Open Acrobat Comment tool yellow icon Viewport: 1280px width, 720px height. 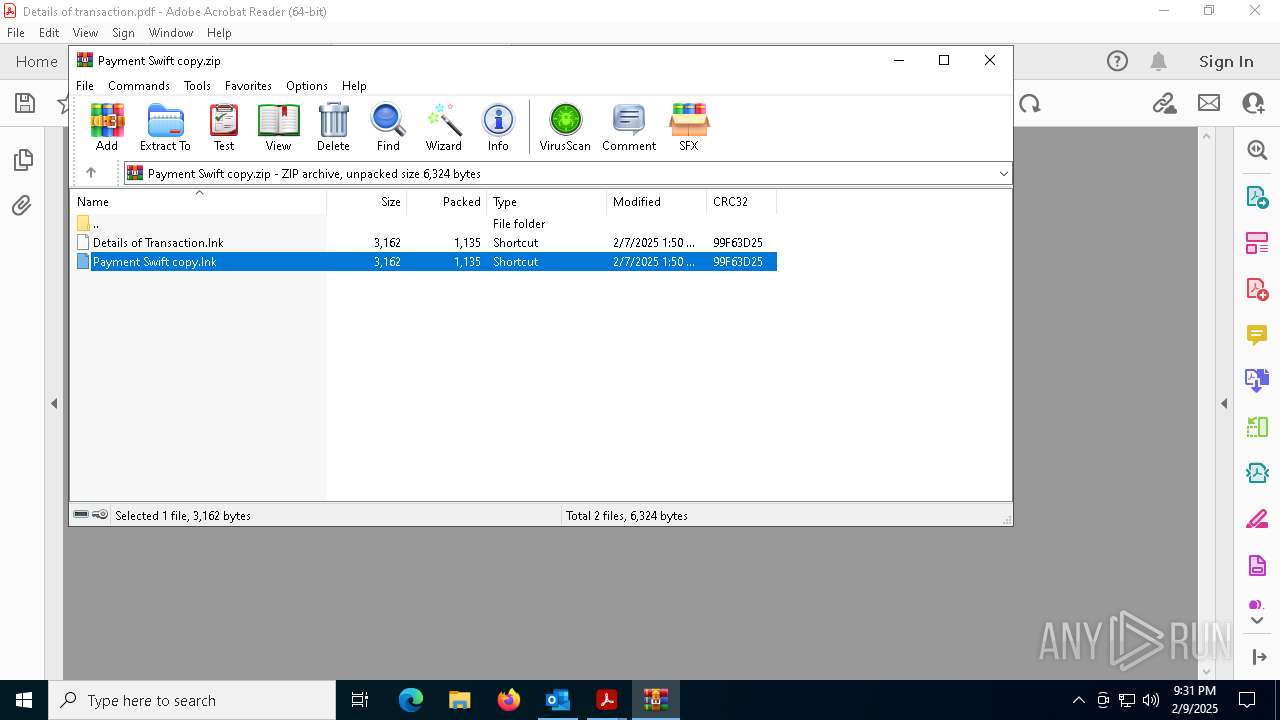[x=1257, y=334]
